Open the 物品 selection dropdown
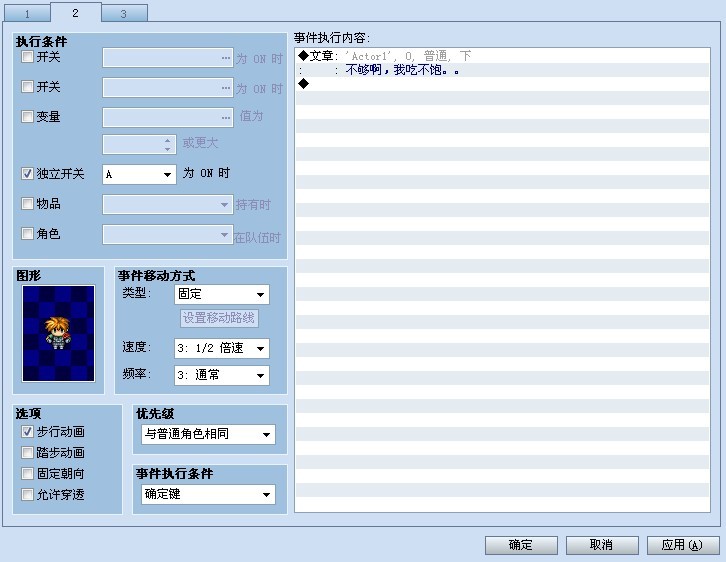This screenshot has height=562, width=726. (x=168, y=205)
